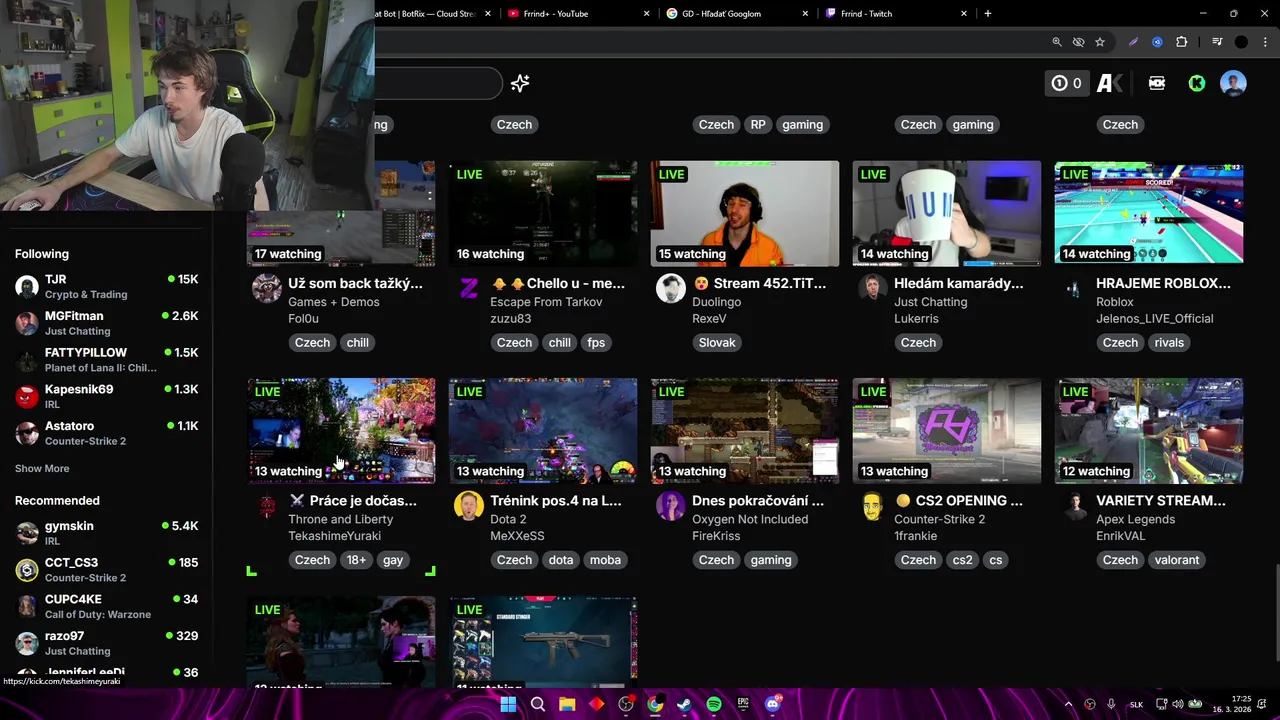Open a new browser tab
1280x720 pixels.
tap(988, 13)
